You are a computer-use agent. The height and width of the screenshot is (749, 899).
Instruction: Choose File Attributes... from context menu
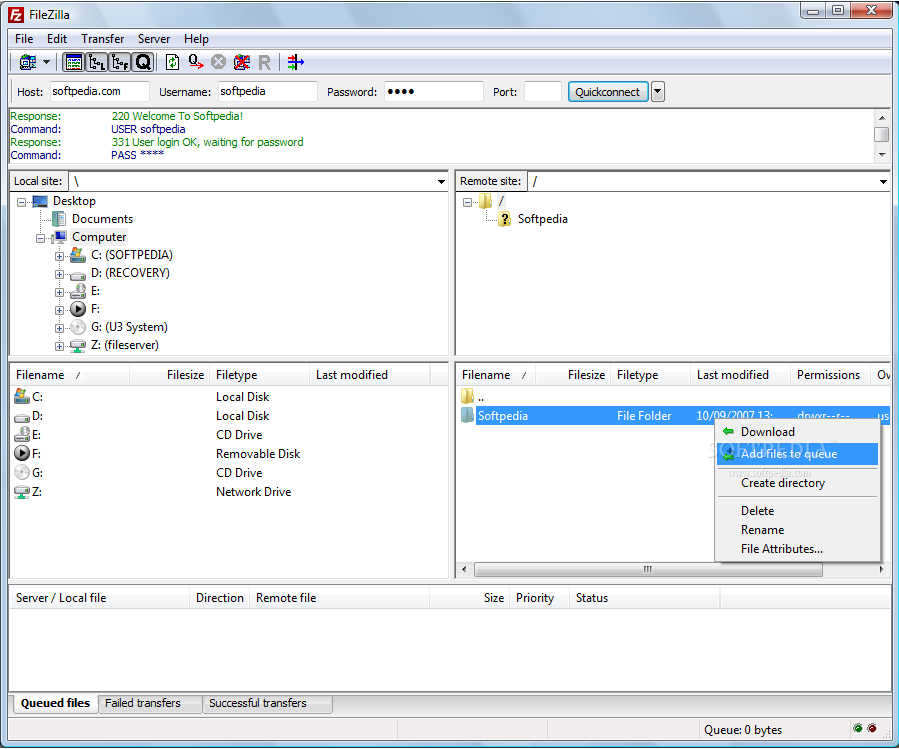[797, 549]
